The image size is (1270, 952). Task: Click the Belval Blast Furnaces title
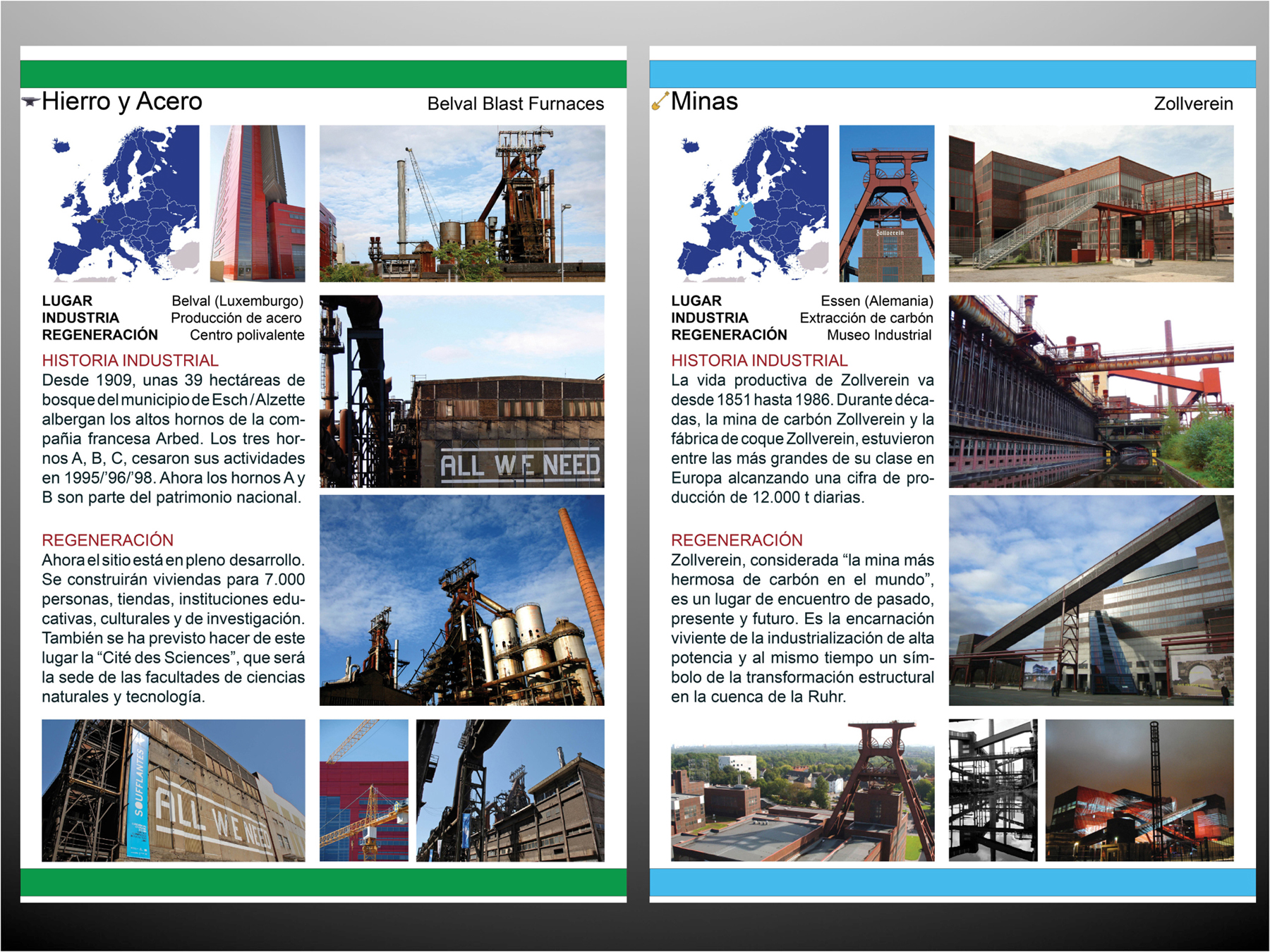coord(515,104)
